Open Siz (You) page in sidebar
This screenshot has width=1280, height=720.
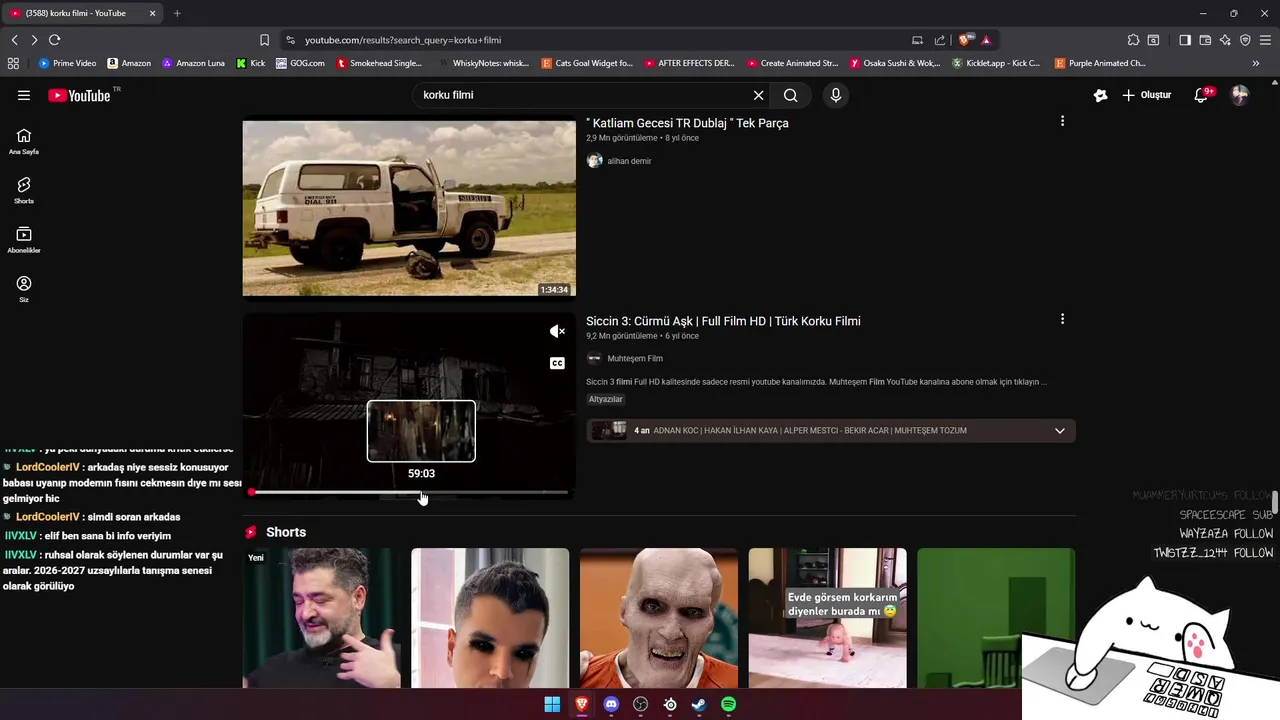[24, 289]
